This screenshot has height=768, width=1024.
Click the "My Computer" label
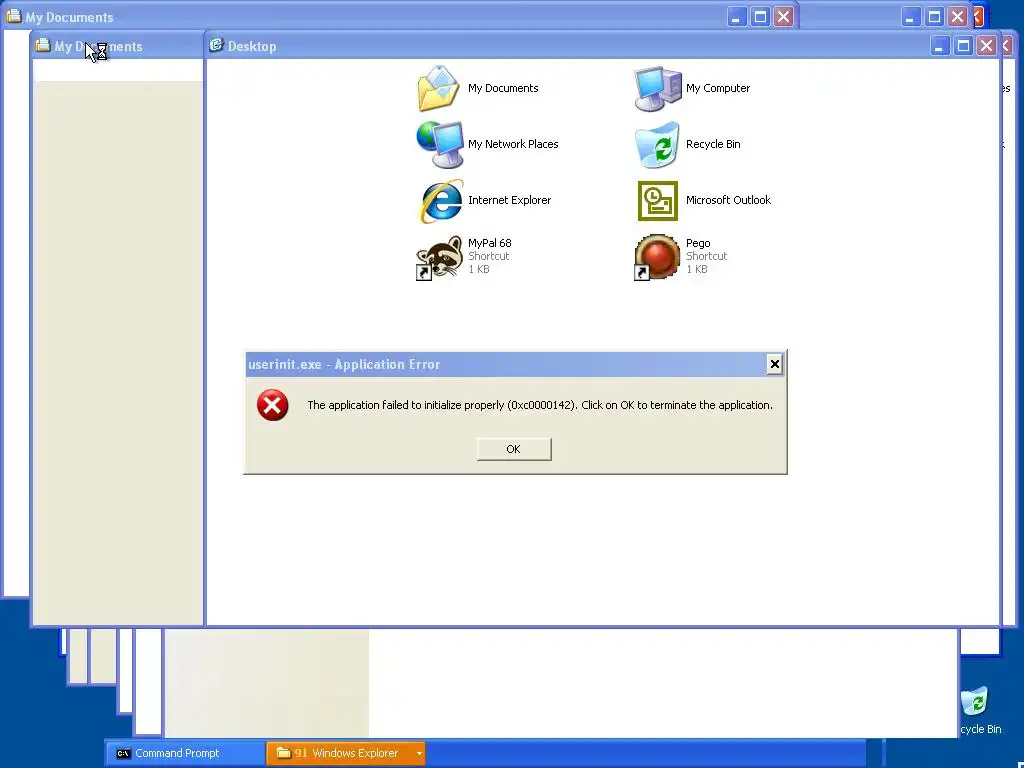point(718,88)
